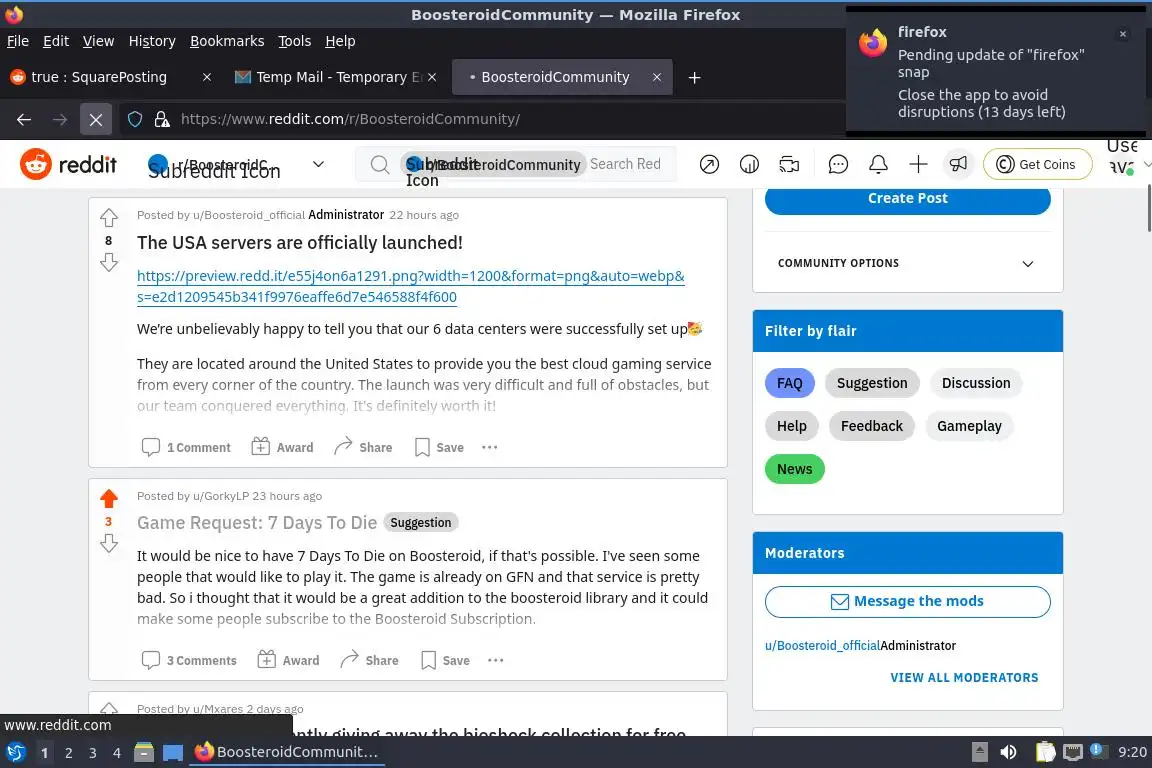This screenshot has height=768, width=1152.
Task: Open more options on USA servers post
Action: tap(489, 447)
